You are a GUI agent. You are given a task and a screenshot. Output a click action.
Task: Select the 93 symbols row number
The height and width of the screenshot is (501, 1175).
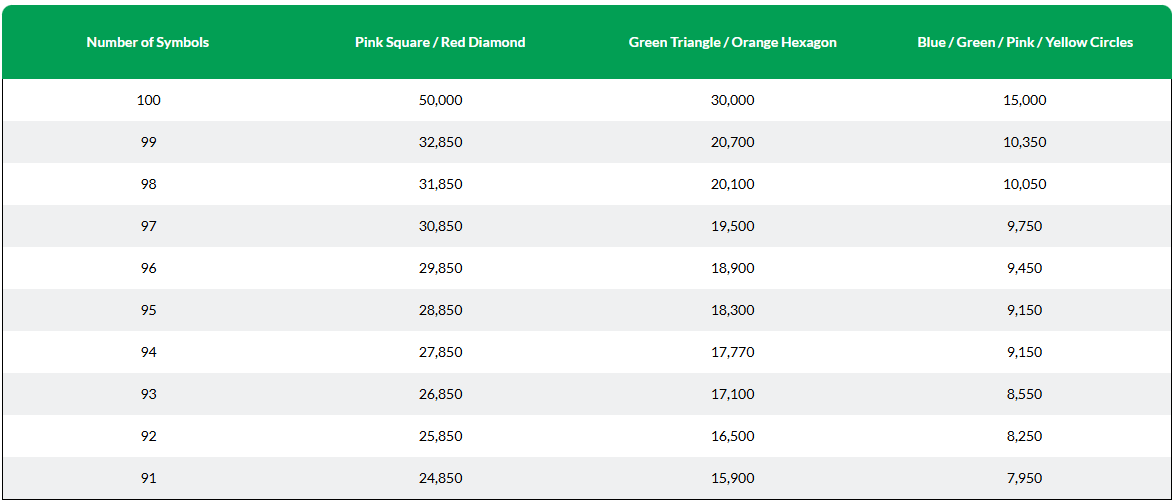tap(148, 394)
